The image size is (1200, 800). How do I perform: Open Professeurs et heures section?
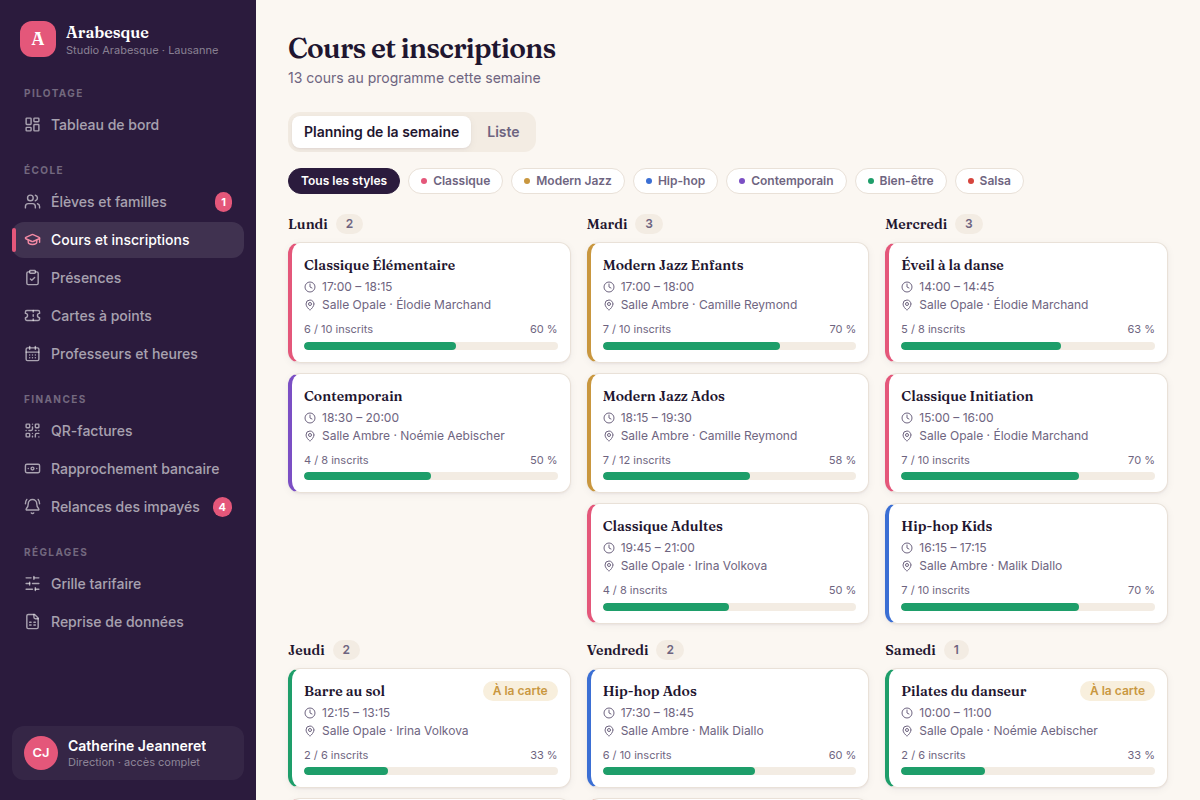coord(128,354)
